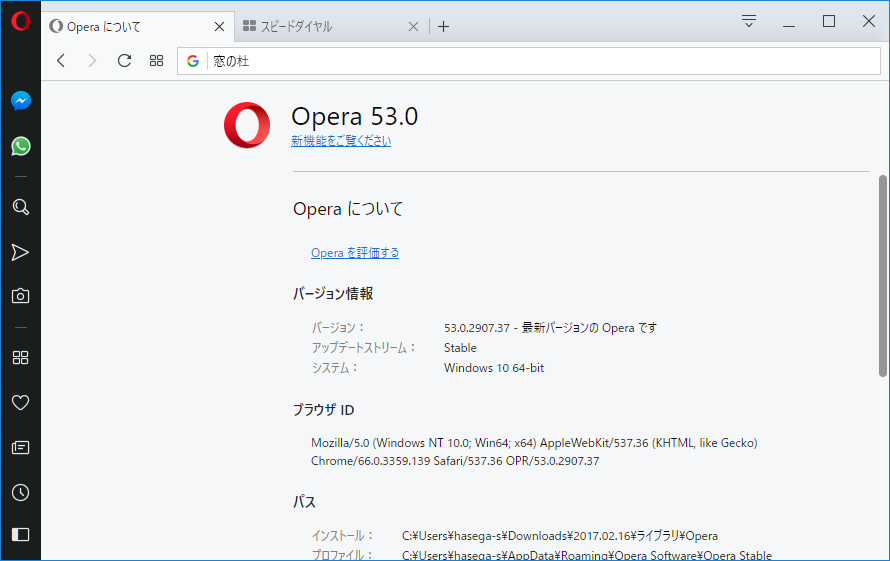
Task: Open a new tab with plus button
Action: point(444,27)
